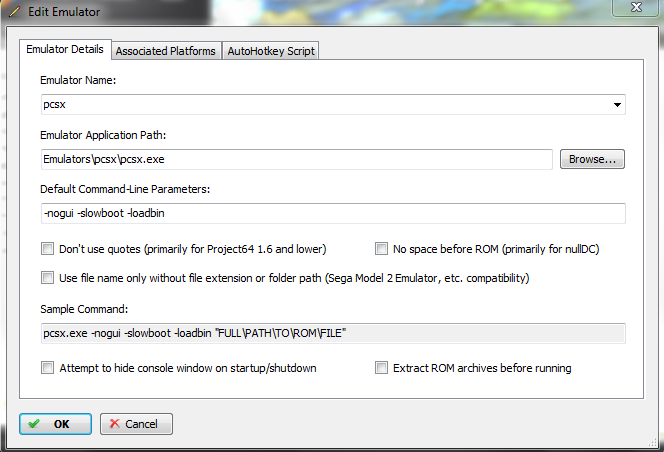Switch to the Emulator Details tab
The image size is (664, 452).
pos(65,50)
